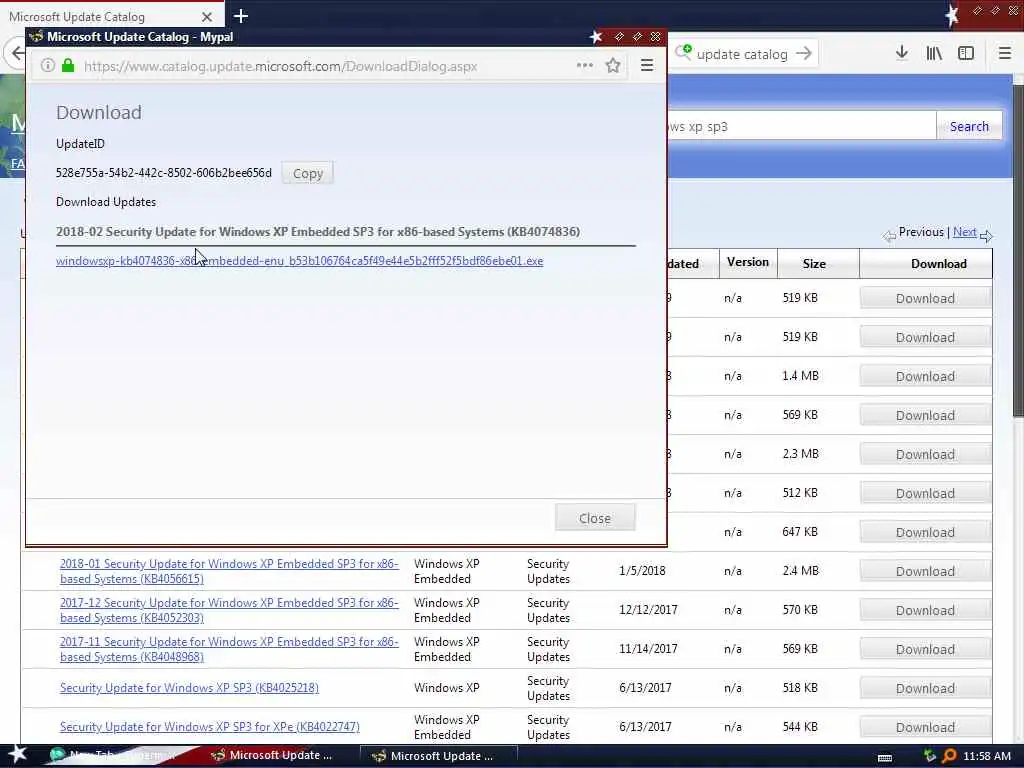Open the popup window's hamburger menu
Viewport: 1024px width, 768px height.
tap(647, 65)
